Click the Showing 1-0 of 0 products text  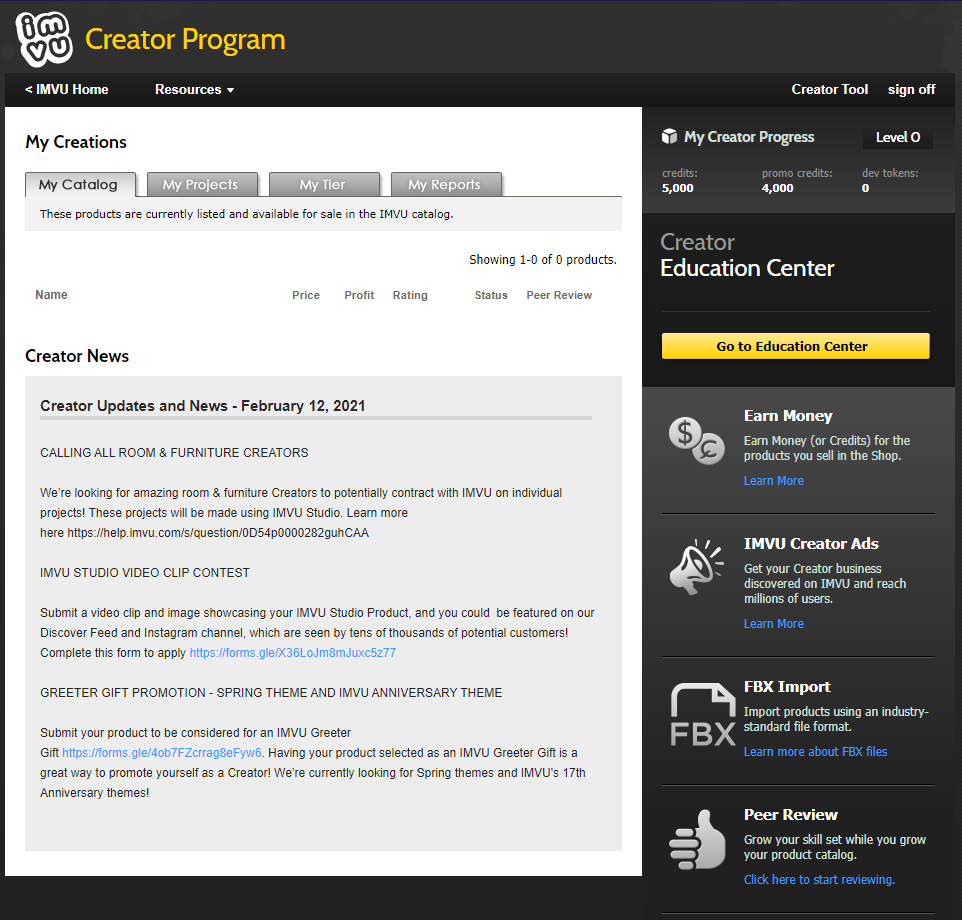pos(542,259)
